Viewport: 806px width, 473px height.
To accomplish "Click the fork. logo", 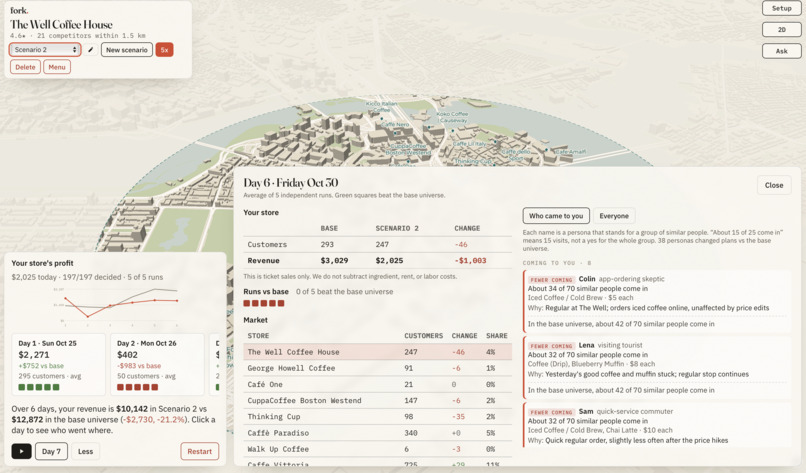I will click(19, 10).
